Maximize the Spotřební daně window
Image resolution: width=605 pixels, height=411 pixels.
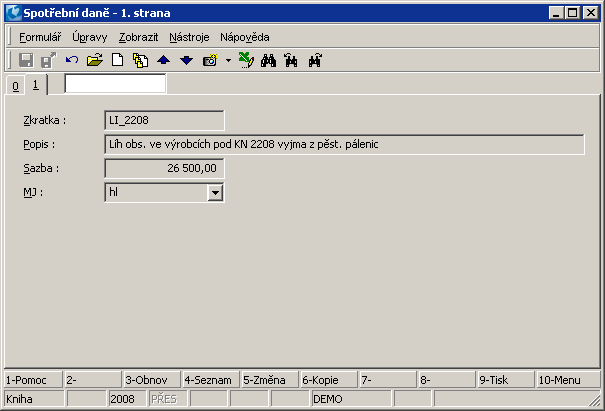tap(573, 13)
